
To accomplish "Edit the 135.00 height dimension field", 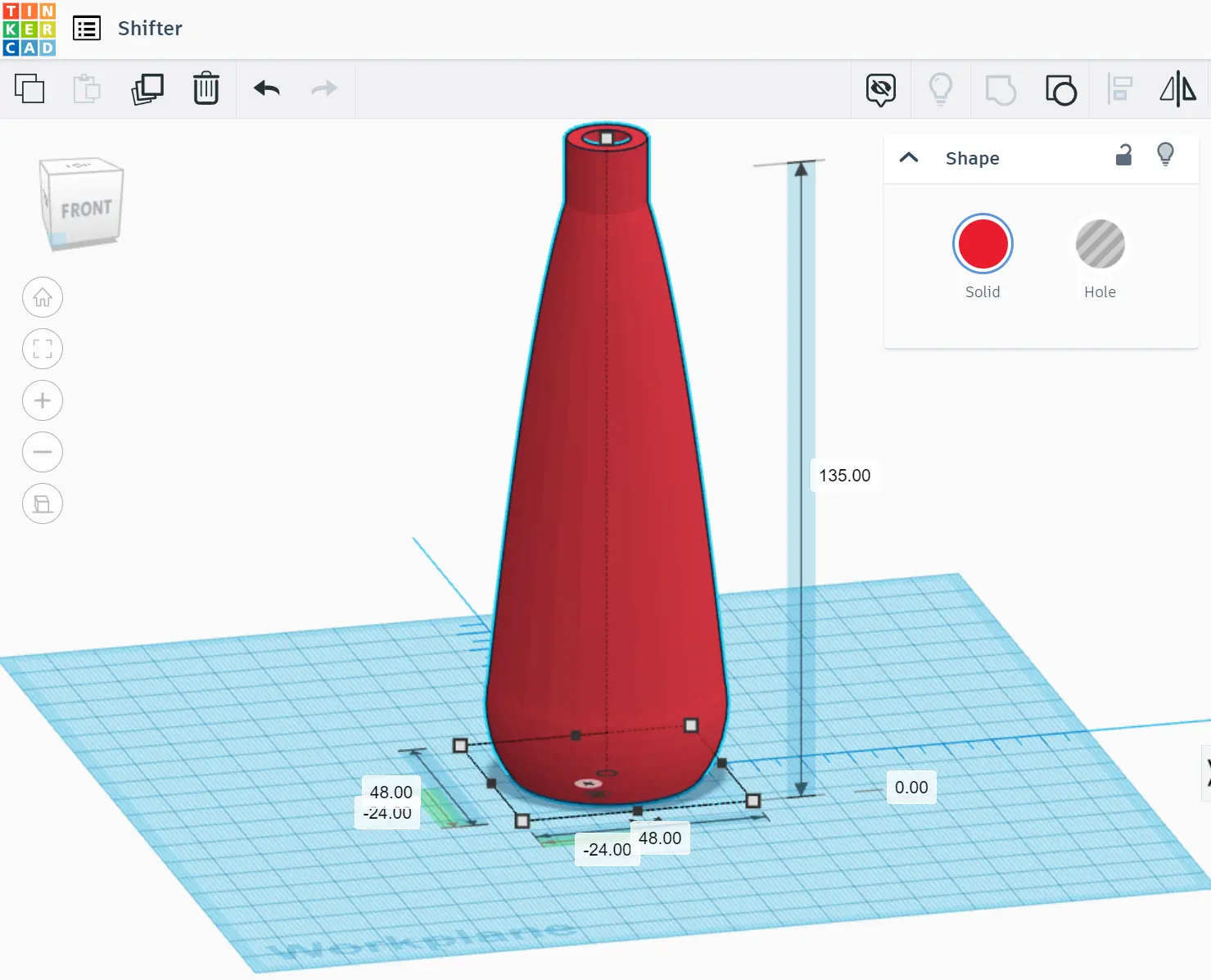I will point(844,476).
